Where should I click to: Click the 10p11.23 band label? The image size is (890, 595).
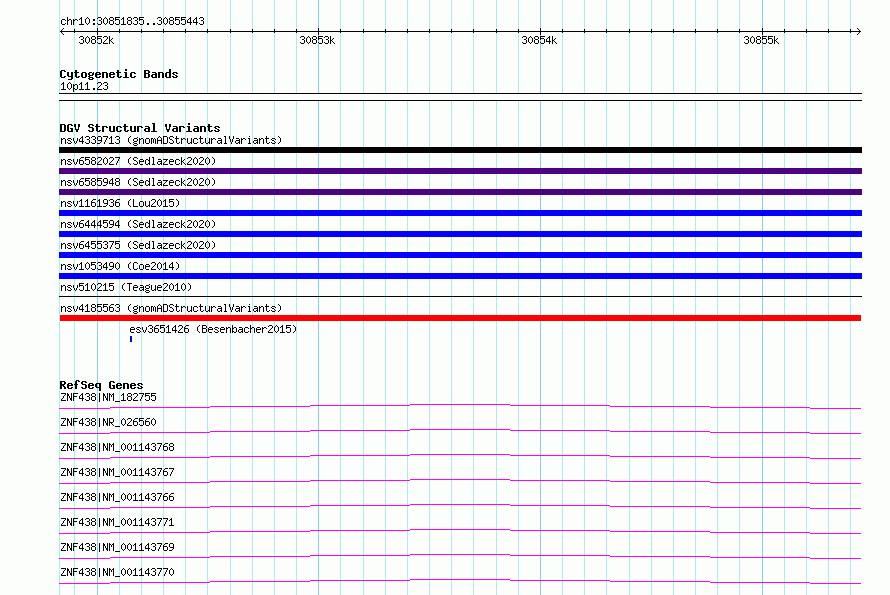pyautogui.click(x=84, y=86)
